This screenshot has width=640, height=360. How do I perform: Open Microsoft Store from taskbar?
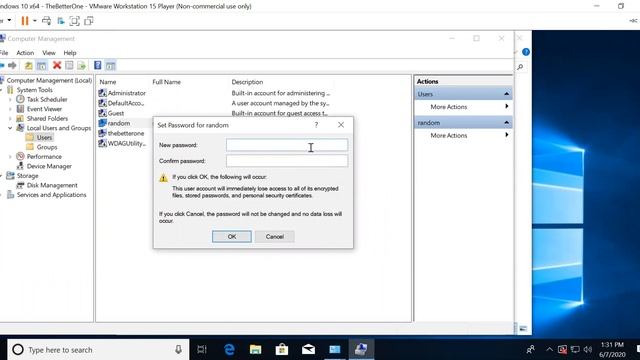point(282,349)
